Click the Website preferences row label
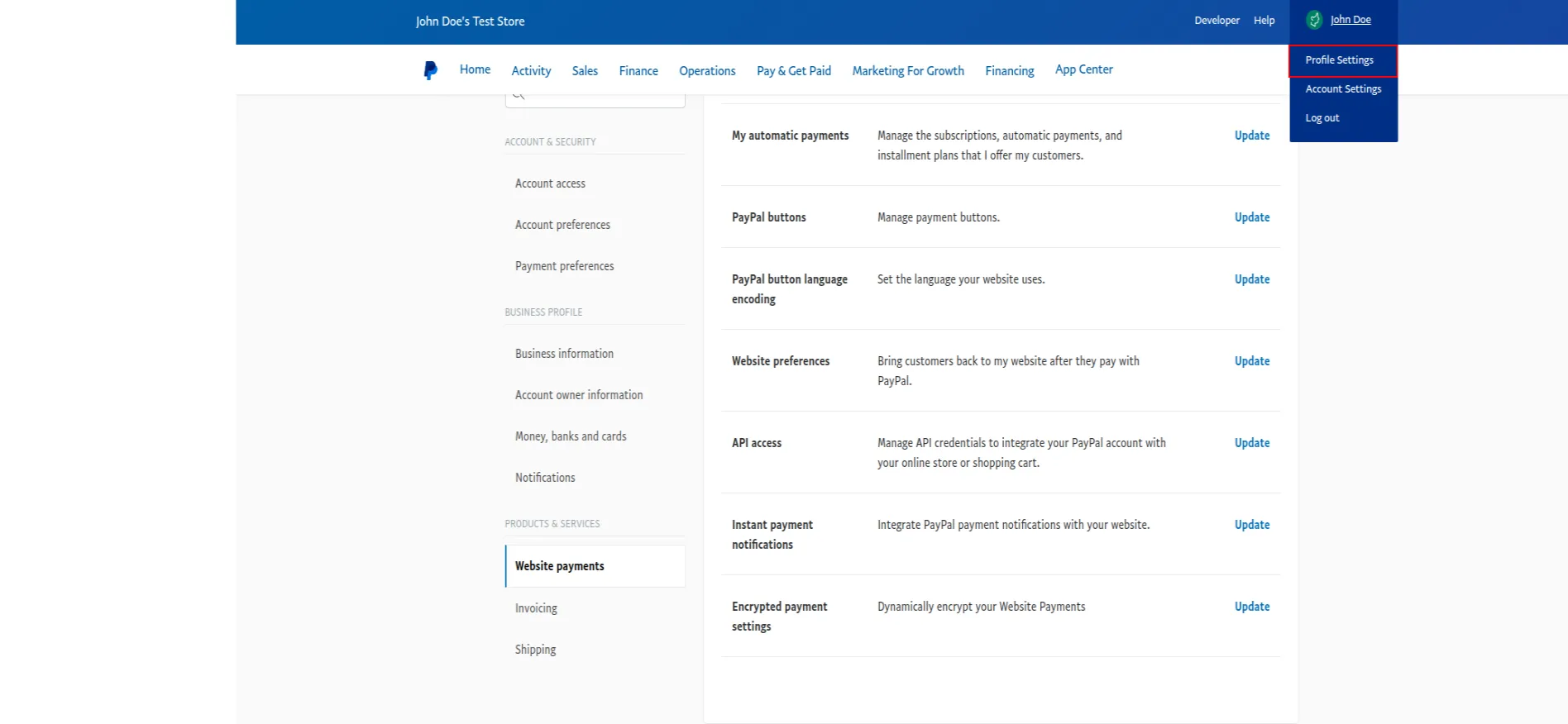This screenshot has width=1568, height=724. click(x=781, y=361)
